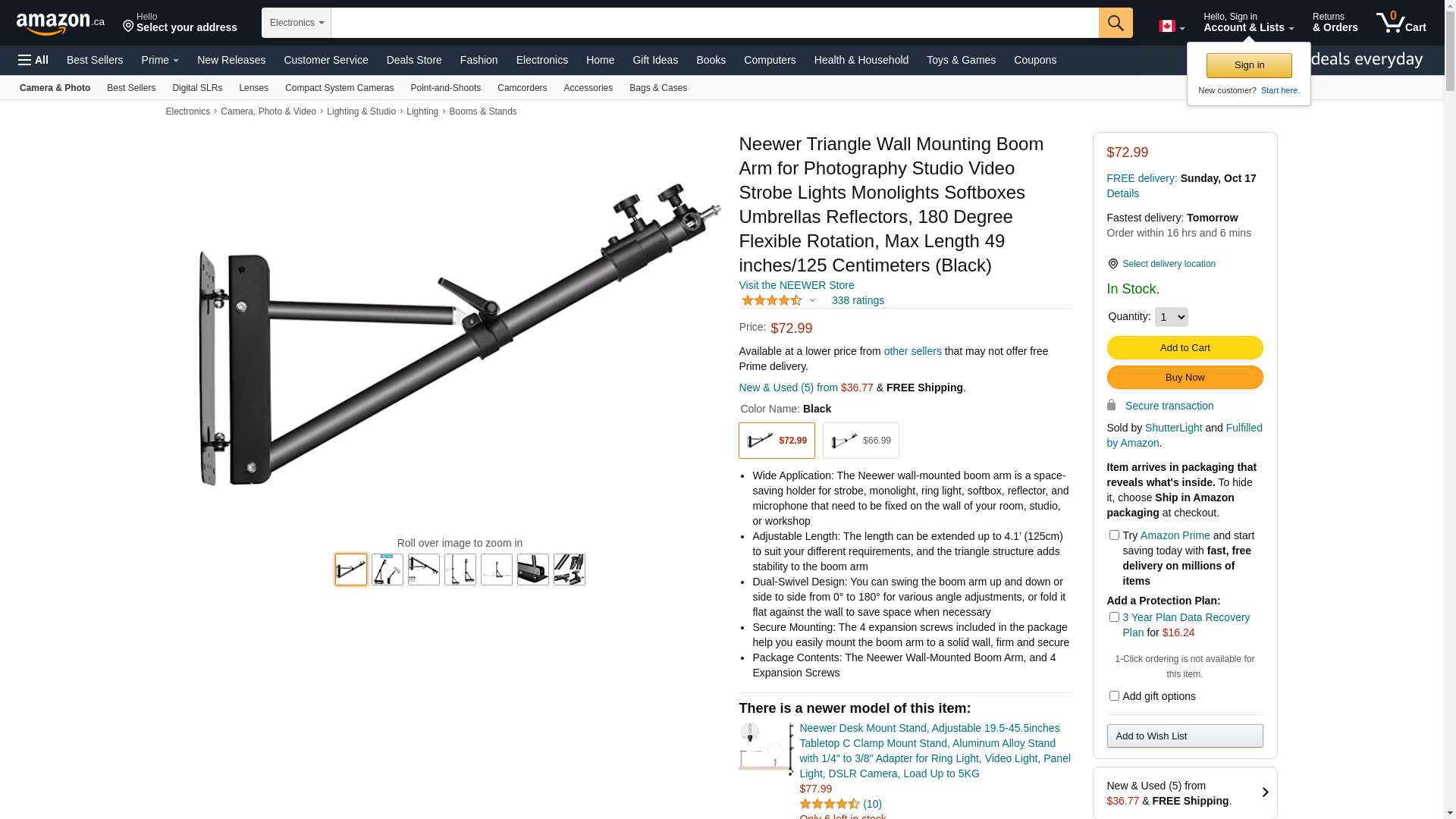The image size is (1456, 819).
Task: Open the Electronics search category dropdown
Action: pos(297,23)
